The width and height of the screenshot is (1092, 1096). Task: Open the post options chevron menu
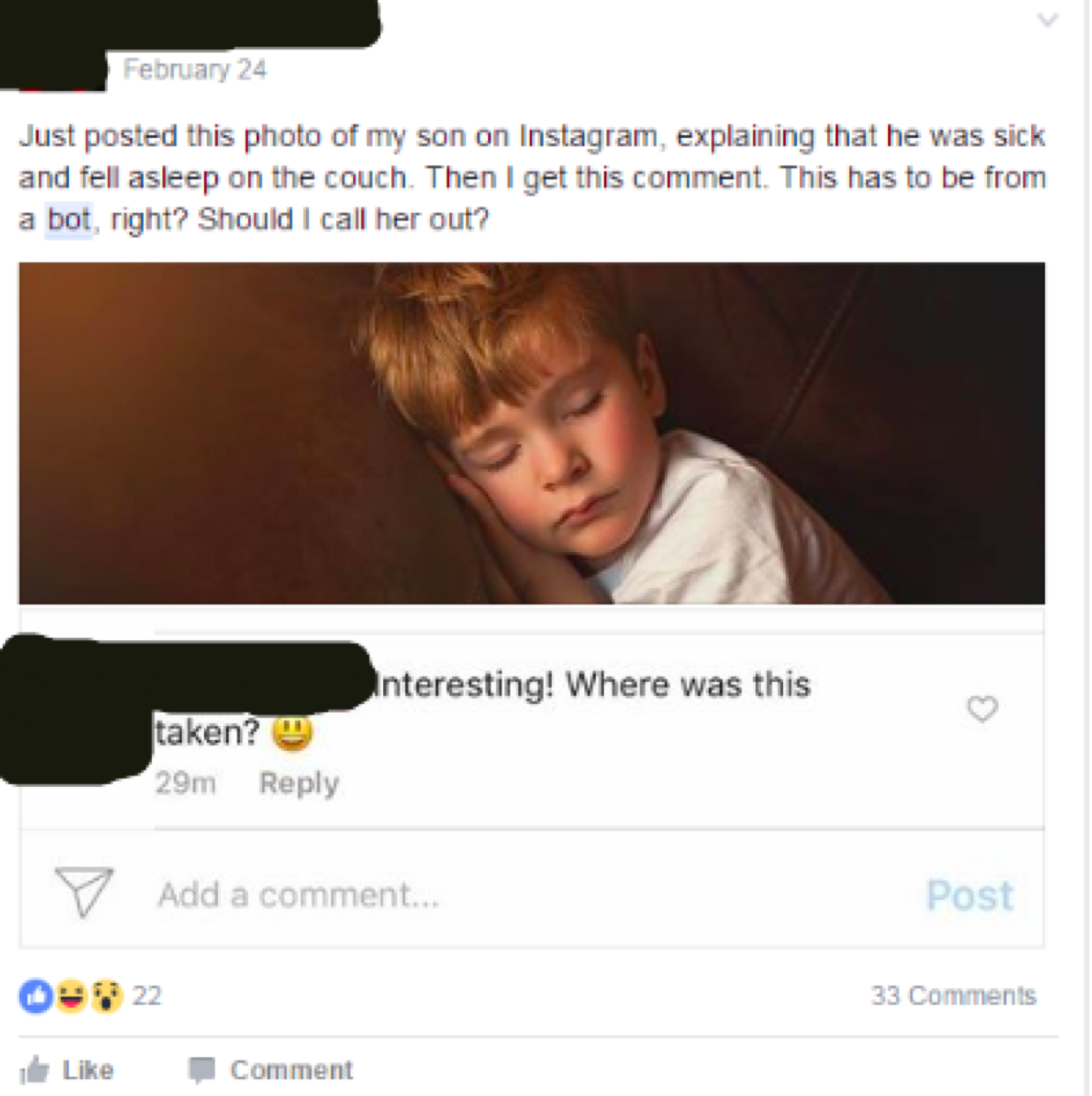click(1047, 19)
